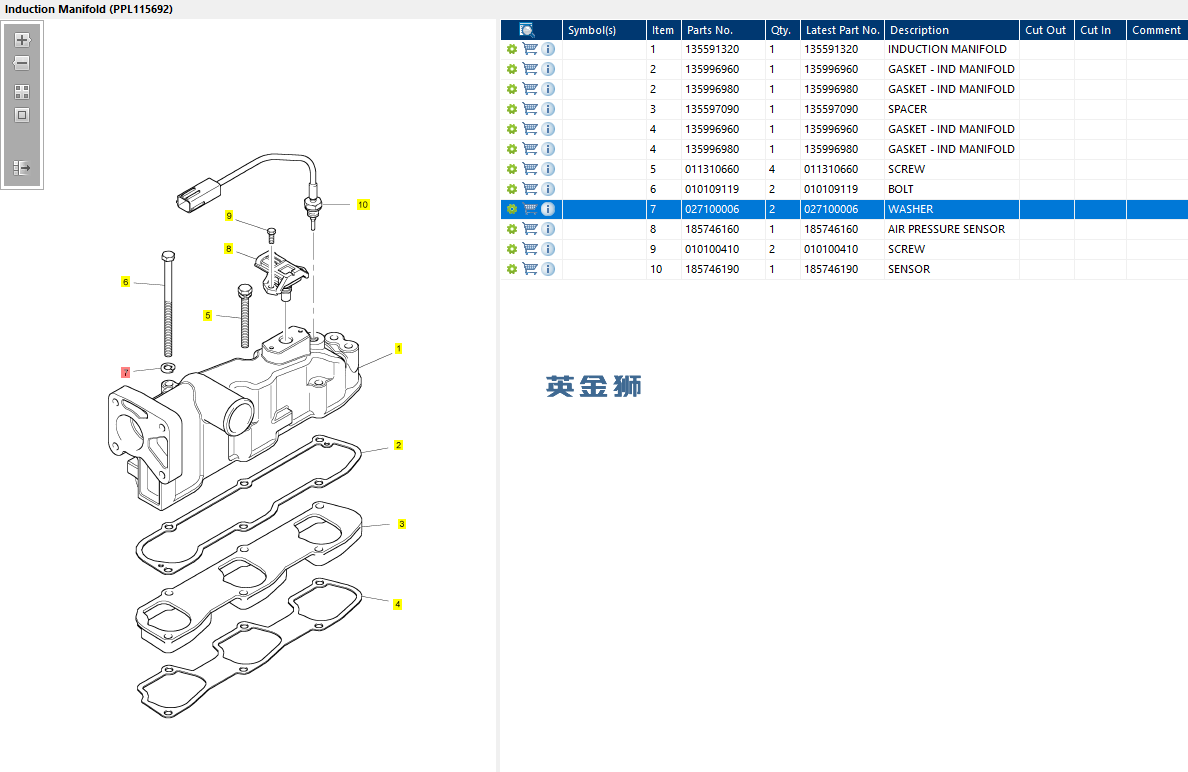Screen dimensions: 1188x772
Task: Open info for SENSOR 185746190 row
Action: click(x=548, y=269)
